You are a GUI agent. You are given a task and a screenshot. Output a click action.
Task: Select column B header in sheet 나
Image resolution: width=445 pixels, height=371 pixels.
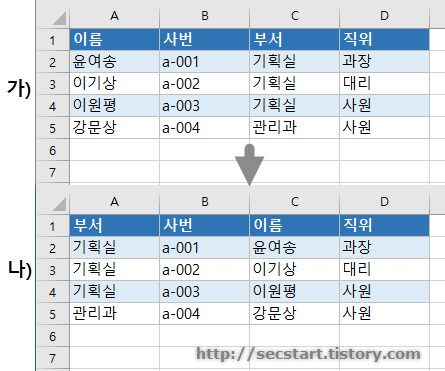pos(204,202)
